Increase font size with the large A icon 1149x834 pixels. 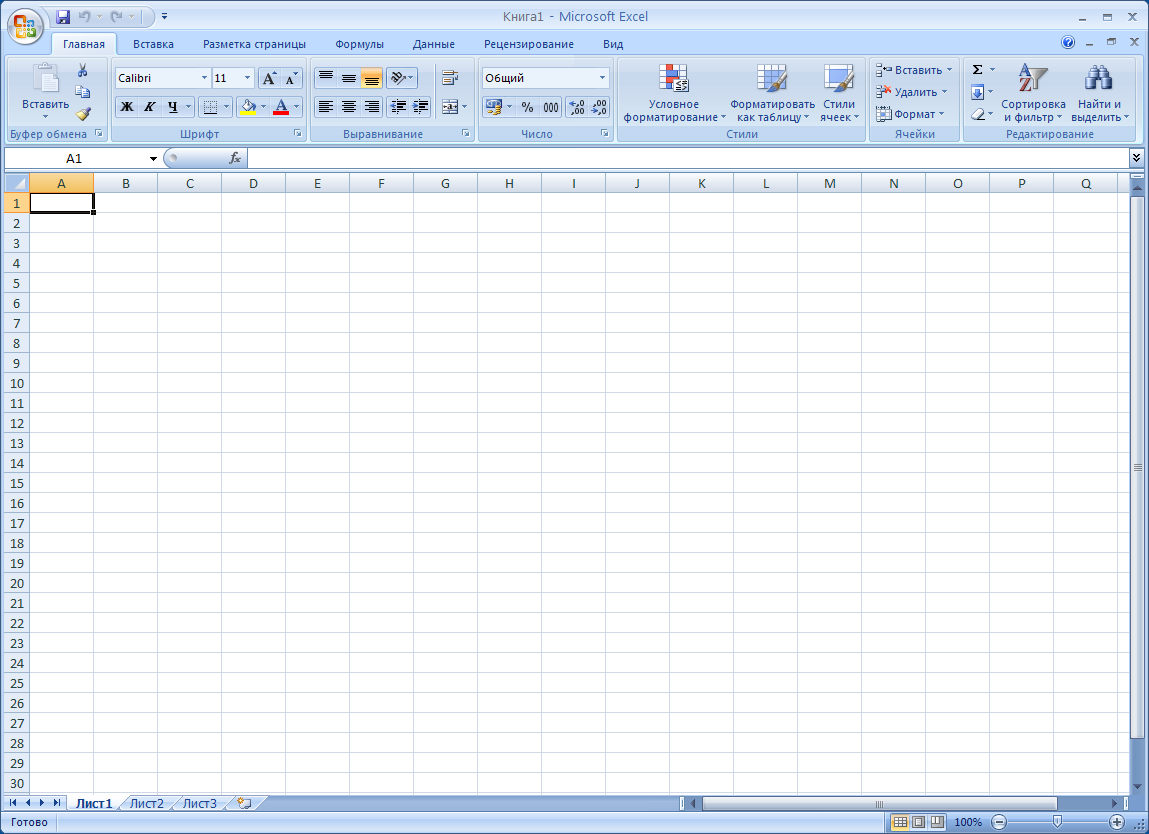(x=269, y=78)
